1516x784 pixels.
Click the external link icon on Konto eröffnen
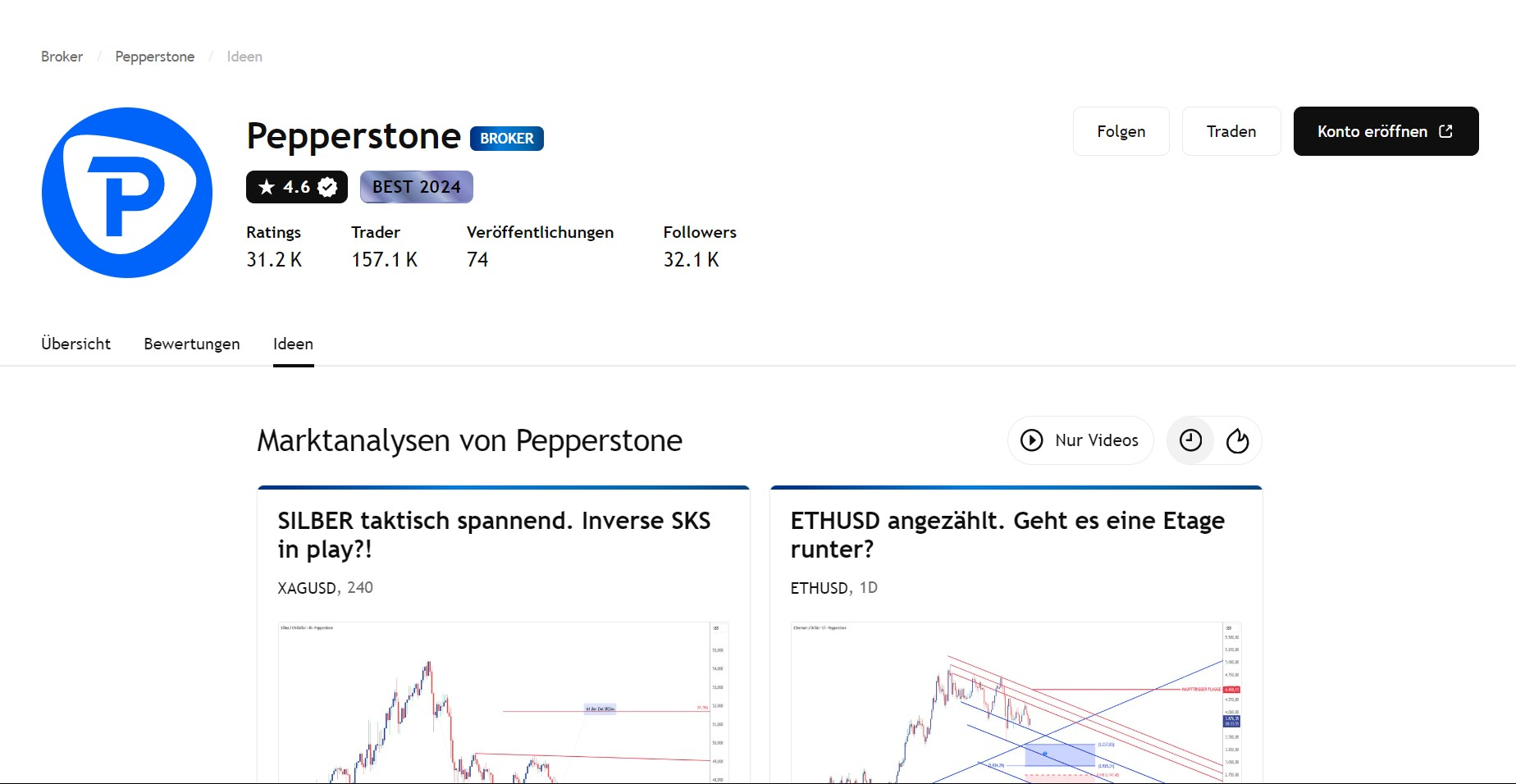tap(1445, 130)
